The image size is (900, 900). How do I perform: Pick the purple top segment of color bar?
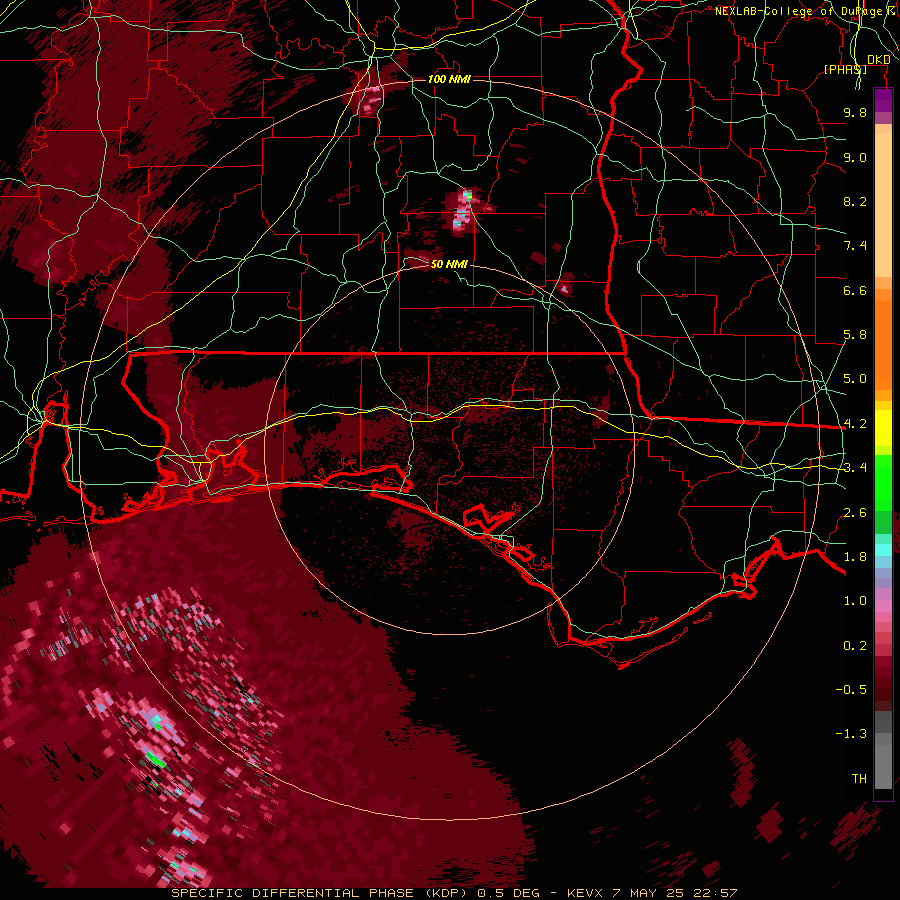click(x=883, y=101)
